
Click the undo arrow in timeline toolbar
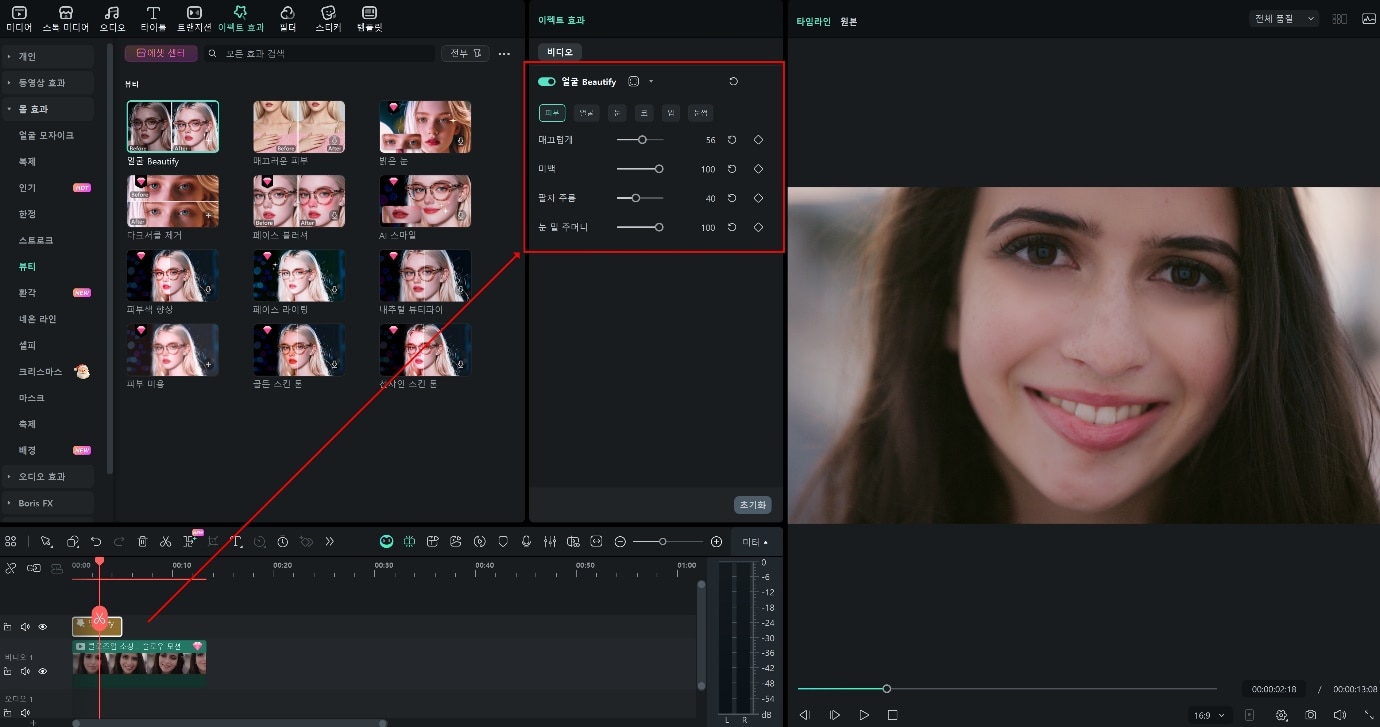96,541
